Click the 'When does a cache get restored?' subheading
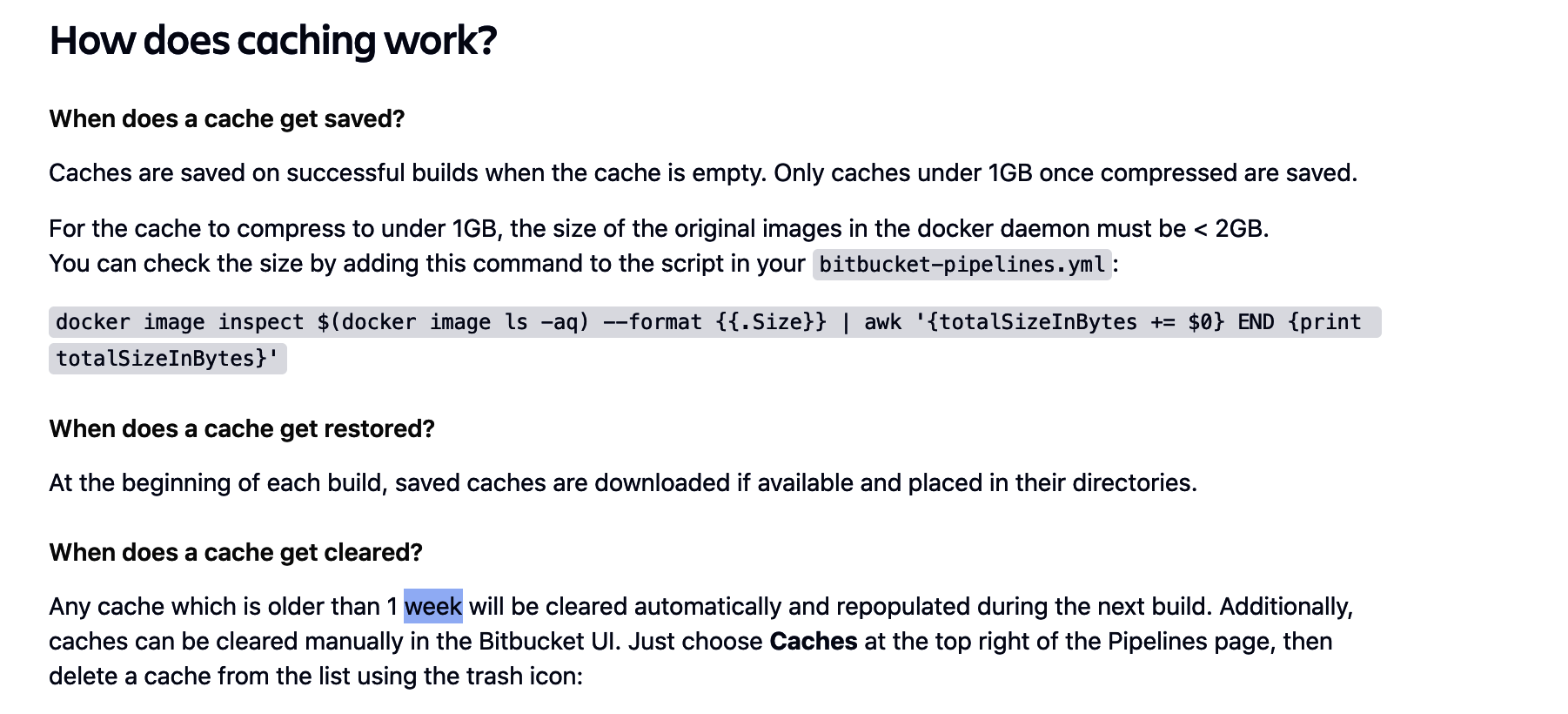The image size is (1568, 714). point(242,429)
